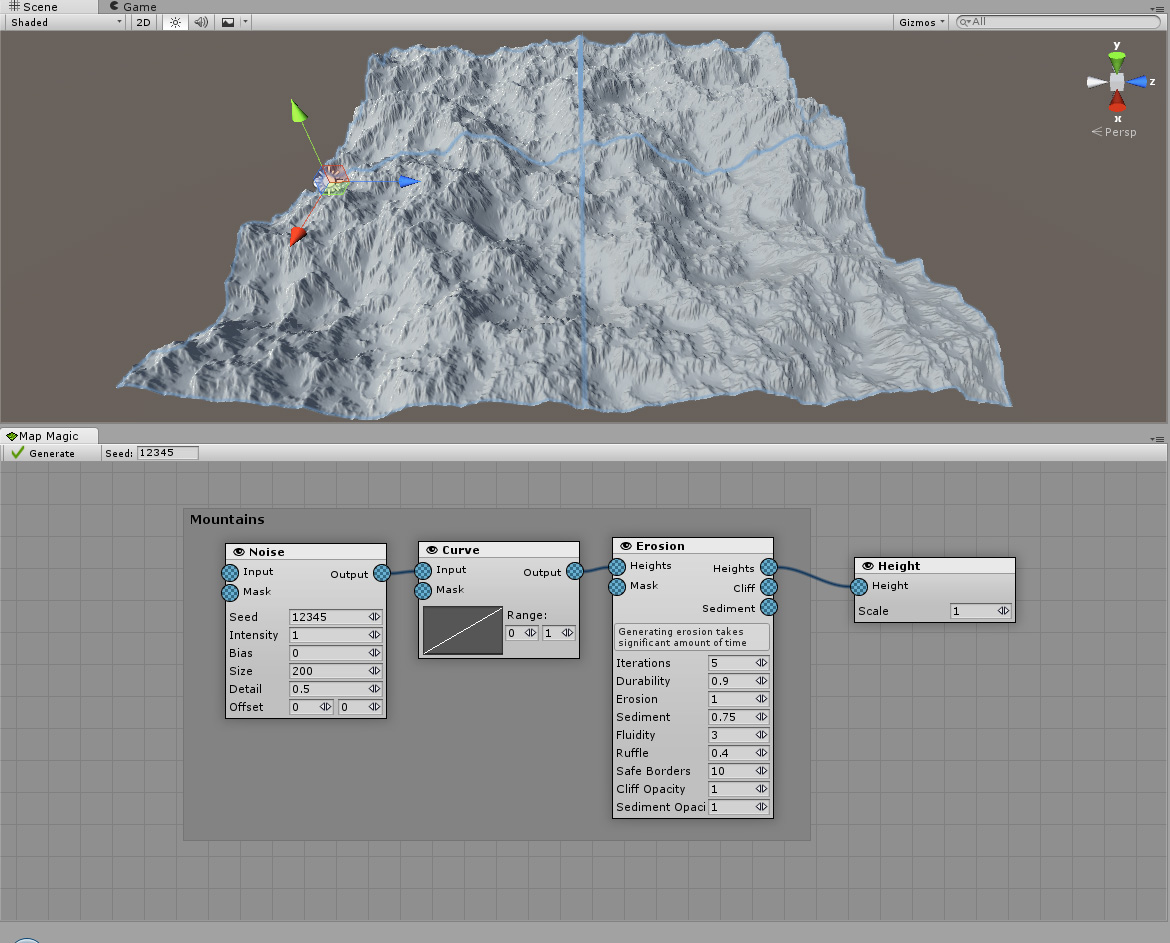Click the Sediment output connector on the Erosion node
This screenshot has height=943, width=1170.
coord(768,608)
